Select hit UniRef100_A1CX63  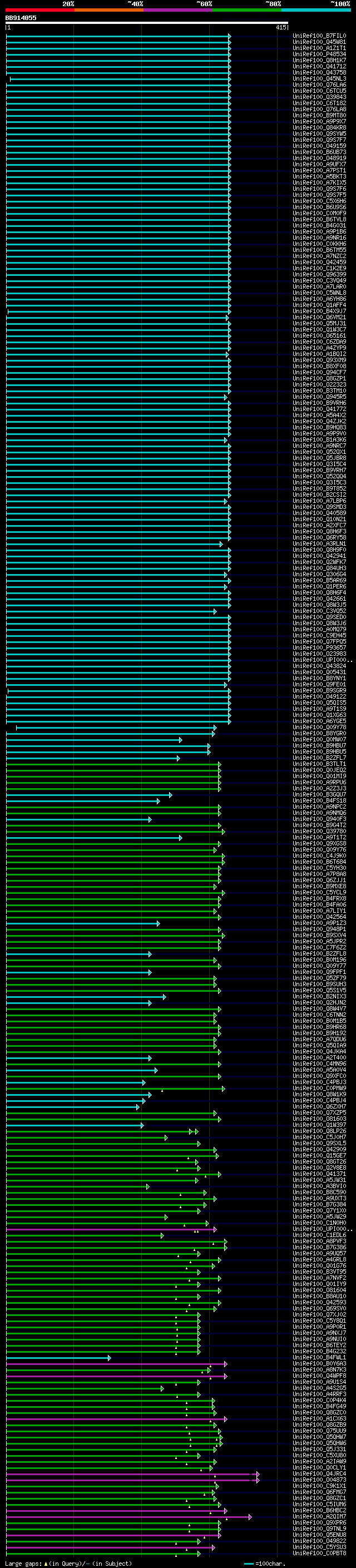coord(319,1419)
